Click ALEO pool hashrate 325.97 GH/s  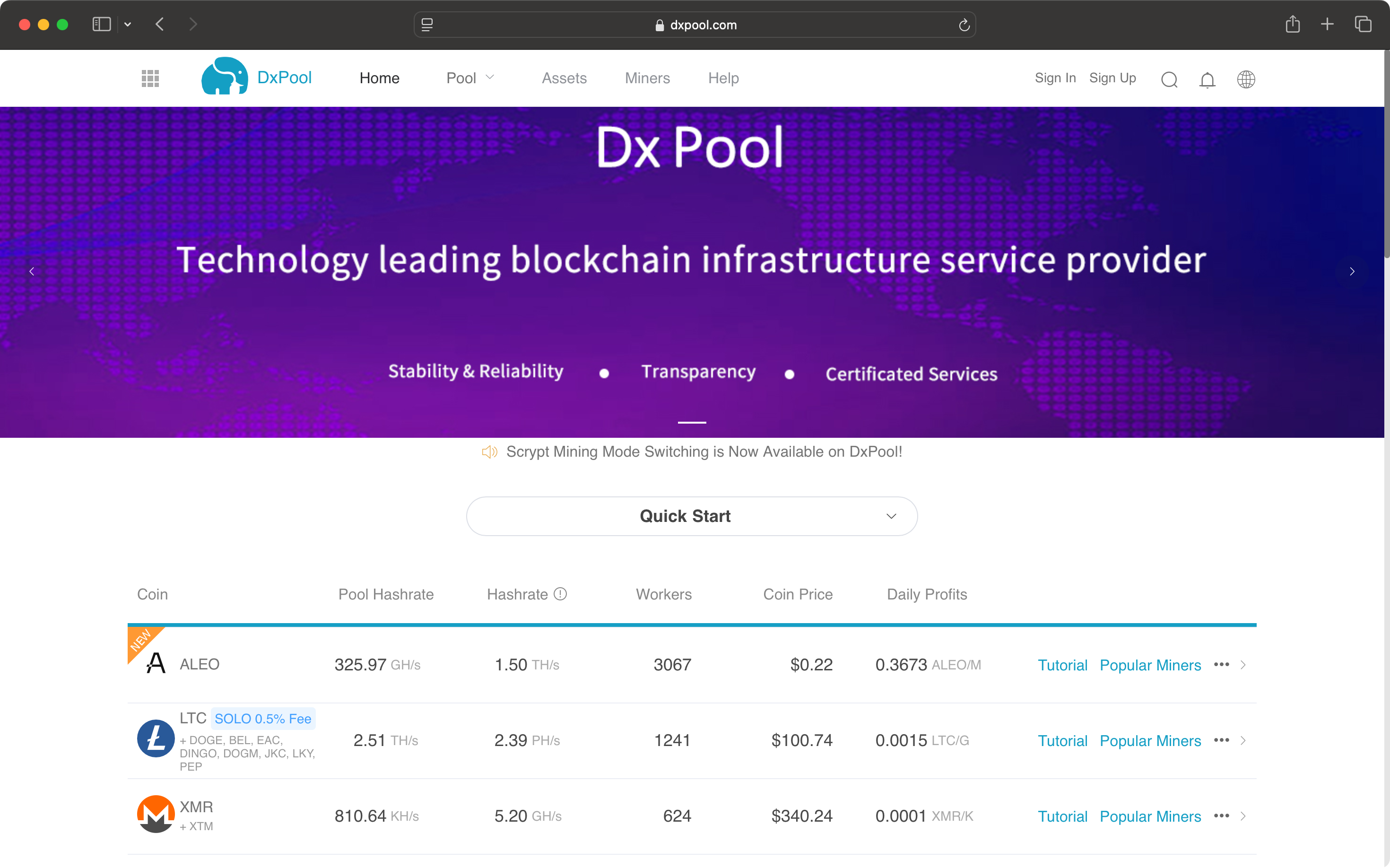tap(377, 664)
